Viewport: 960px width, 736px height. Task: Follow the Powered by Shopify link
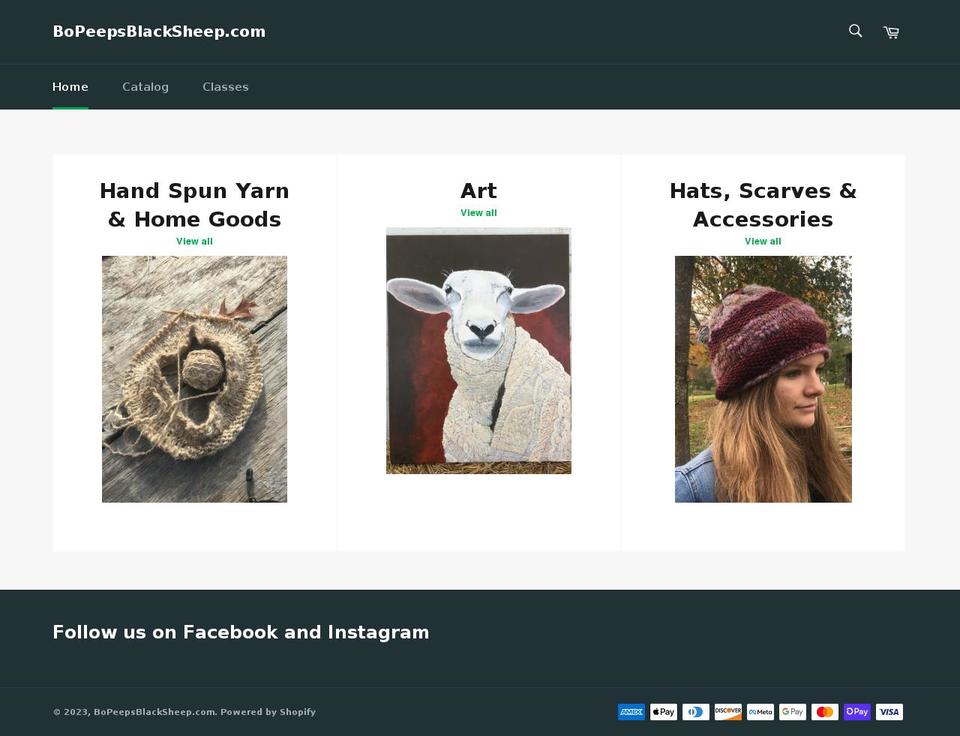pyautogui.click(x=268, y=712)
